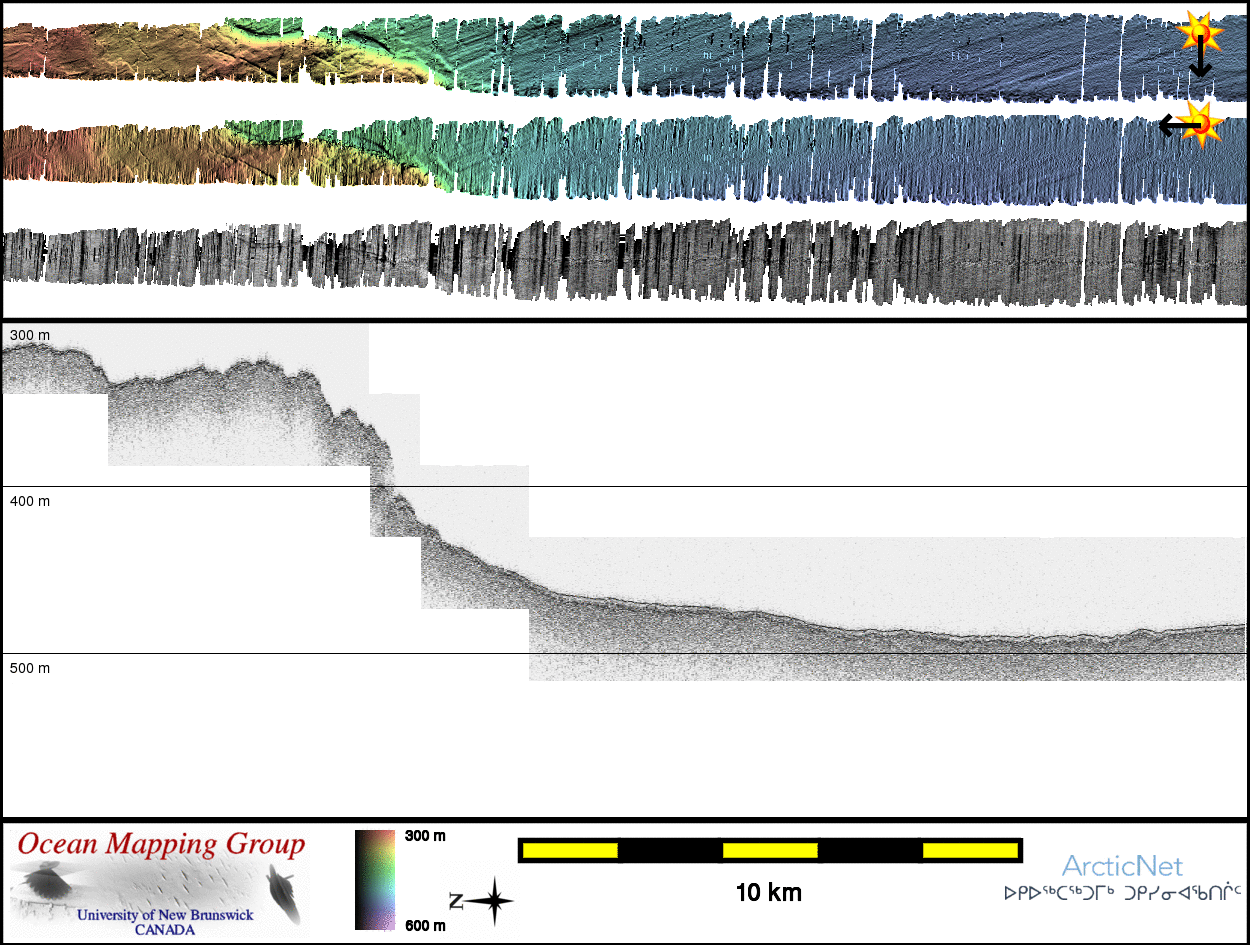Click the CANADA text in the logo

165,930
